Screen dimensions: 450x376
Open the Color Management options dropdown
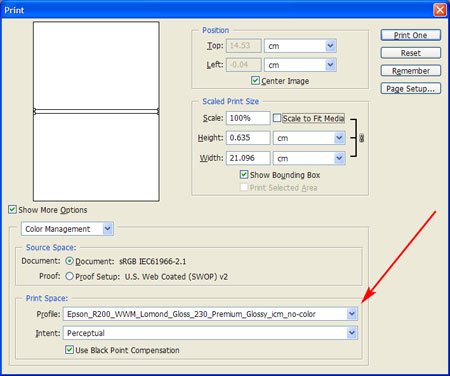pos(107,229)
